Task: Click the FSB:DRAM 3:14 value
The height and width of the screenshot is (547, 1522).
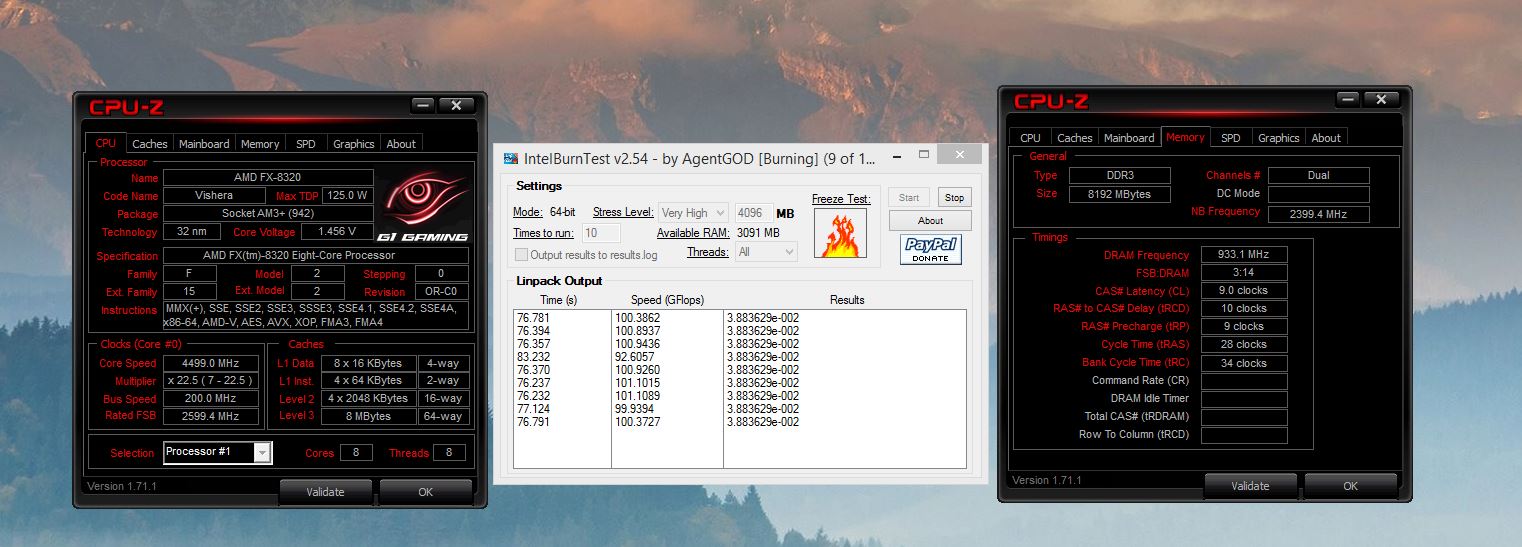Action: tap(1244, 273)
